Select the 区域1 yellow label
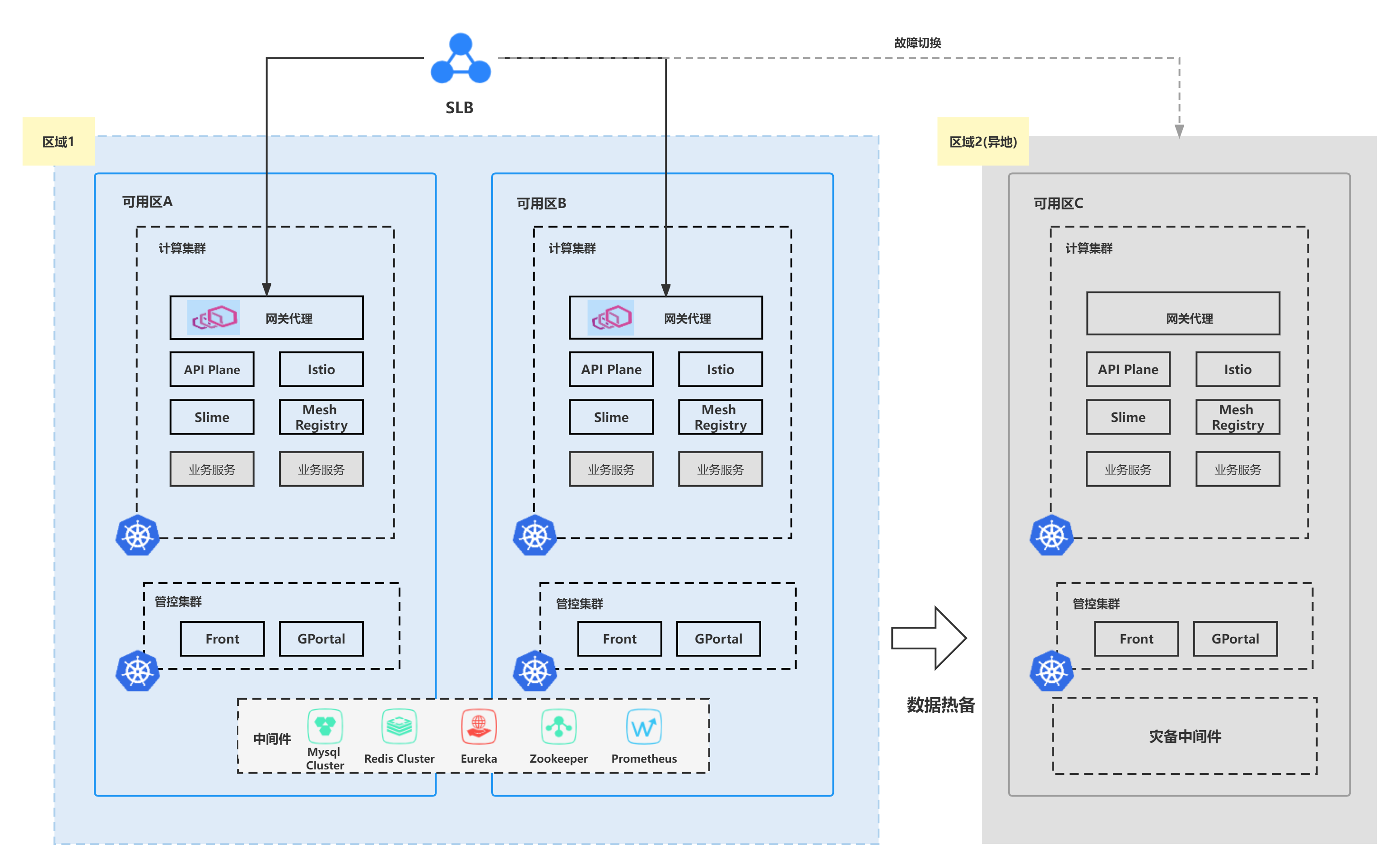This screenshot has height=866, width=1400. point(58,141)
